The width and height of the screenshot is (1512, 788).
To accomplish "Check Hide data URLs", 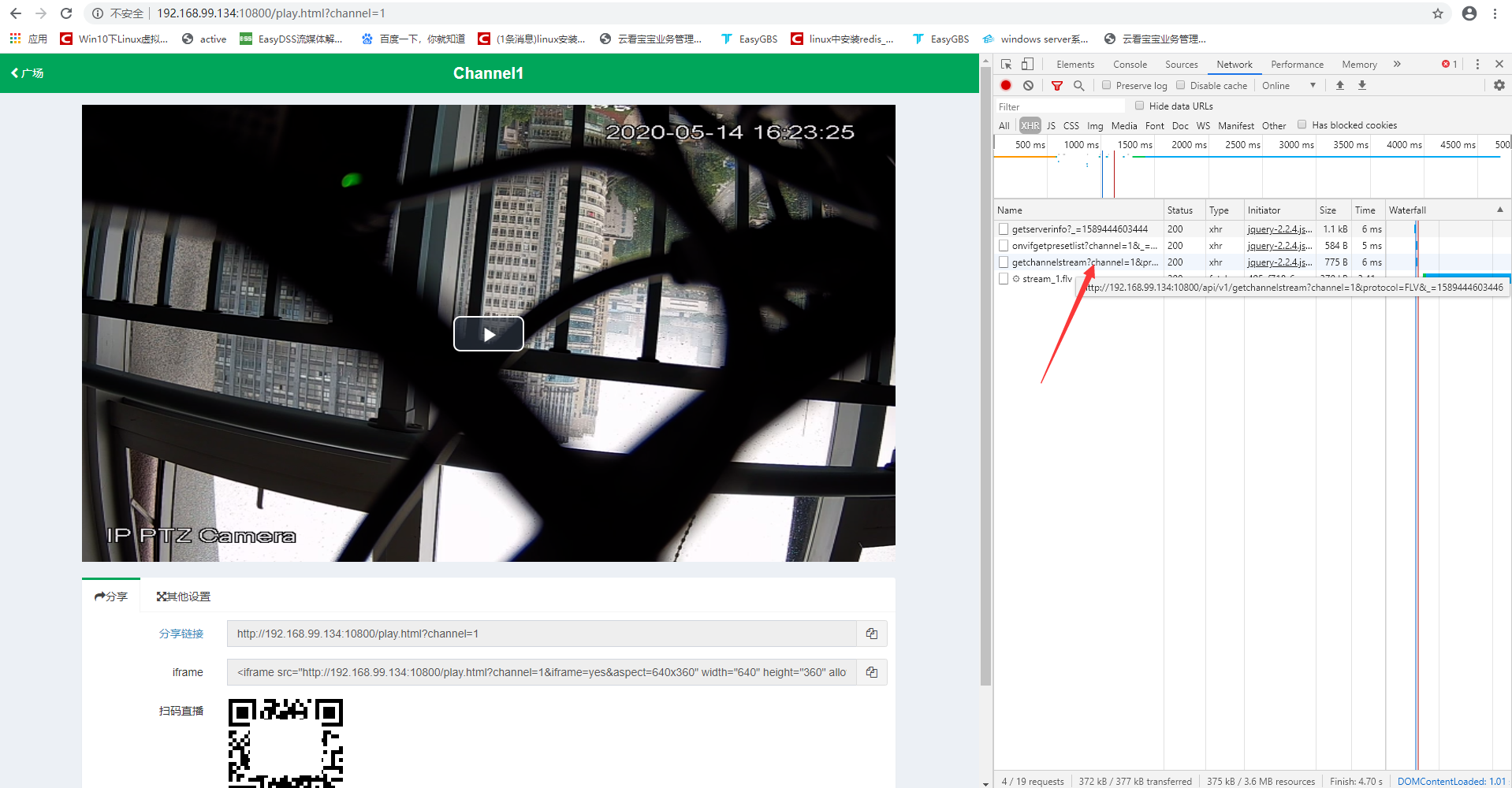I will coord(1139,106).
